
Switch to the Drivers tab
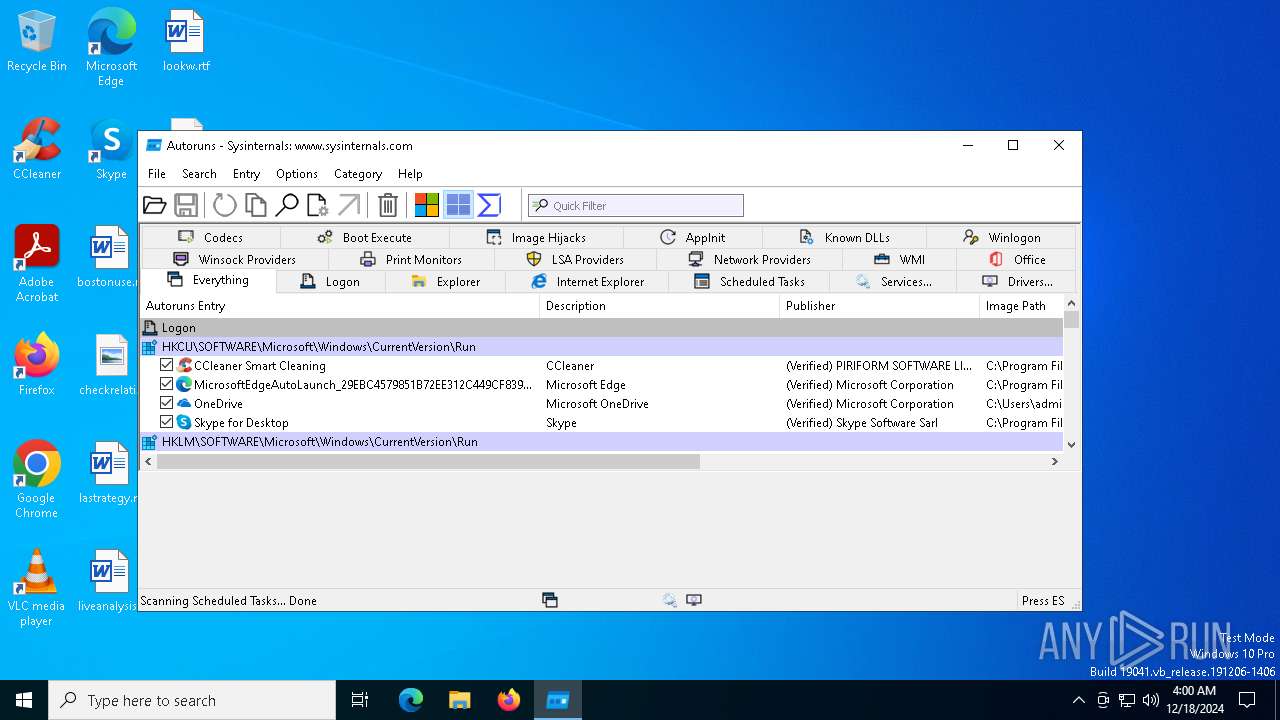[x=1017, y=282]
